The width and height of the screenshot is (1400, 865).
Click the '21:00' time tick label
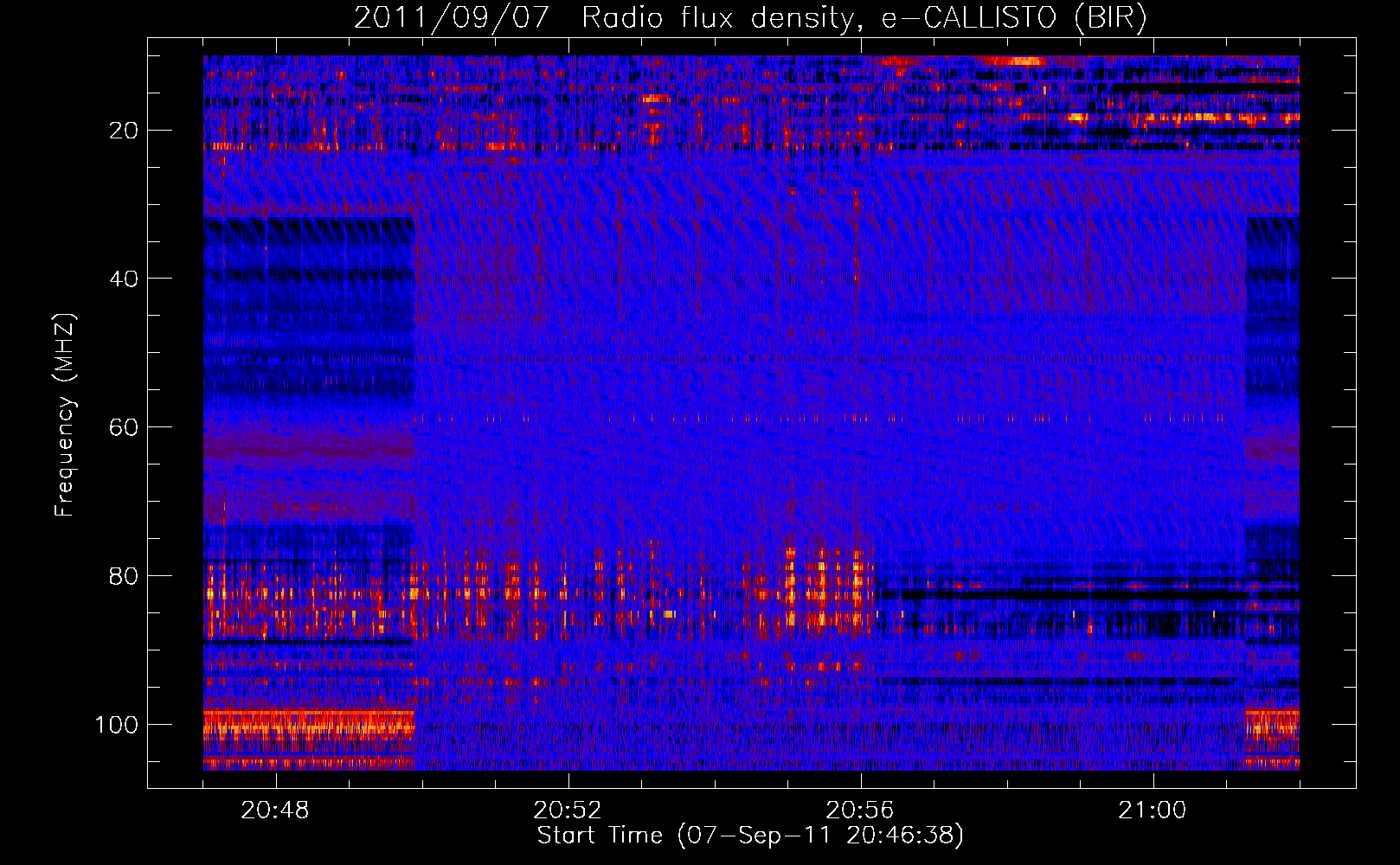1153,811
